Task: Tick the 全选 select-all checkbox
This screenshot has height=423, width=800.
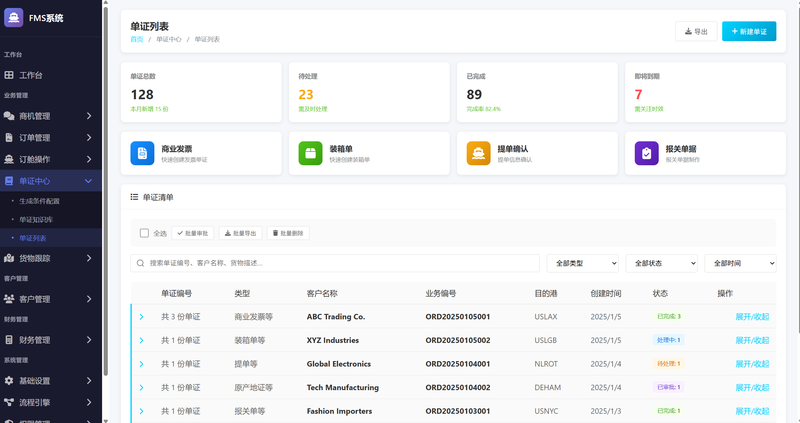Action: pos(145,233)
